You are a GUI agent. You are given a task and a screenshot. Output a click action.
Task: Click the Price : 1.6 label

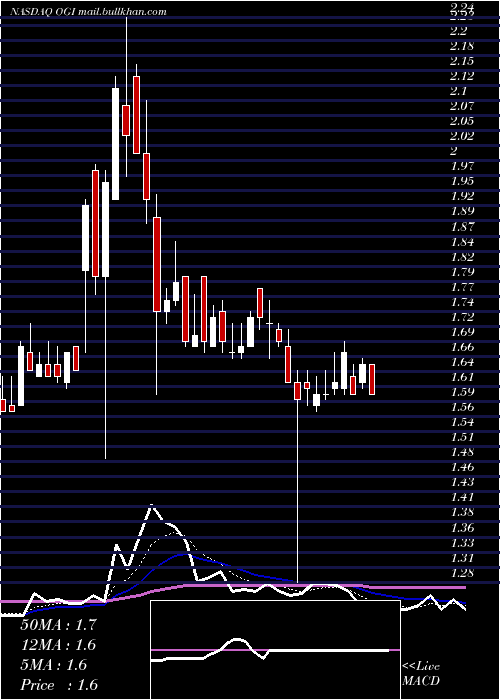click(x=59, y=685)
